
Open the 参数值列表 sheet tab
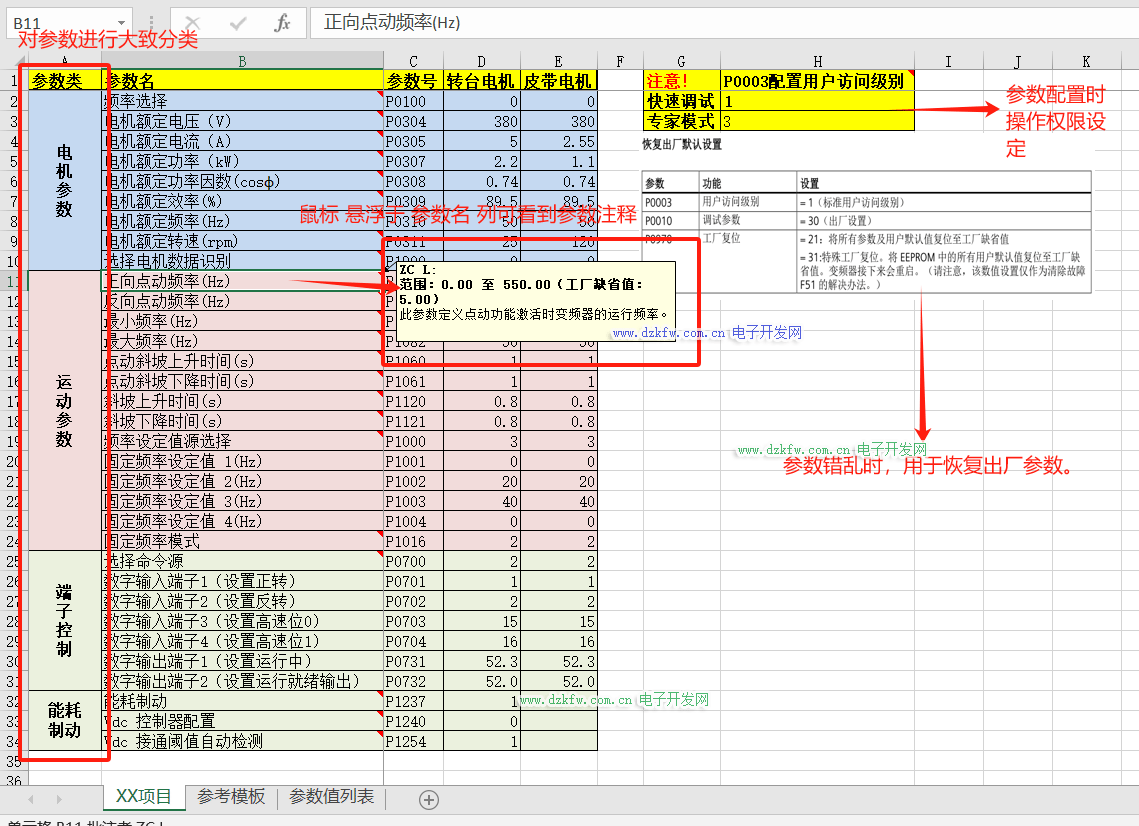331,797
